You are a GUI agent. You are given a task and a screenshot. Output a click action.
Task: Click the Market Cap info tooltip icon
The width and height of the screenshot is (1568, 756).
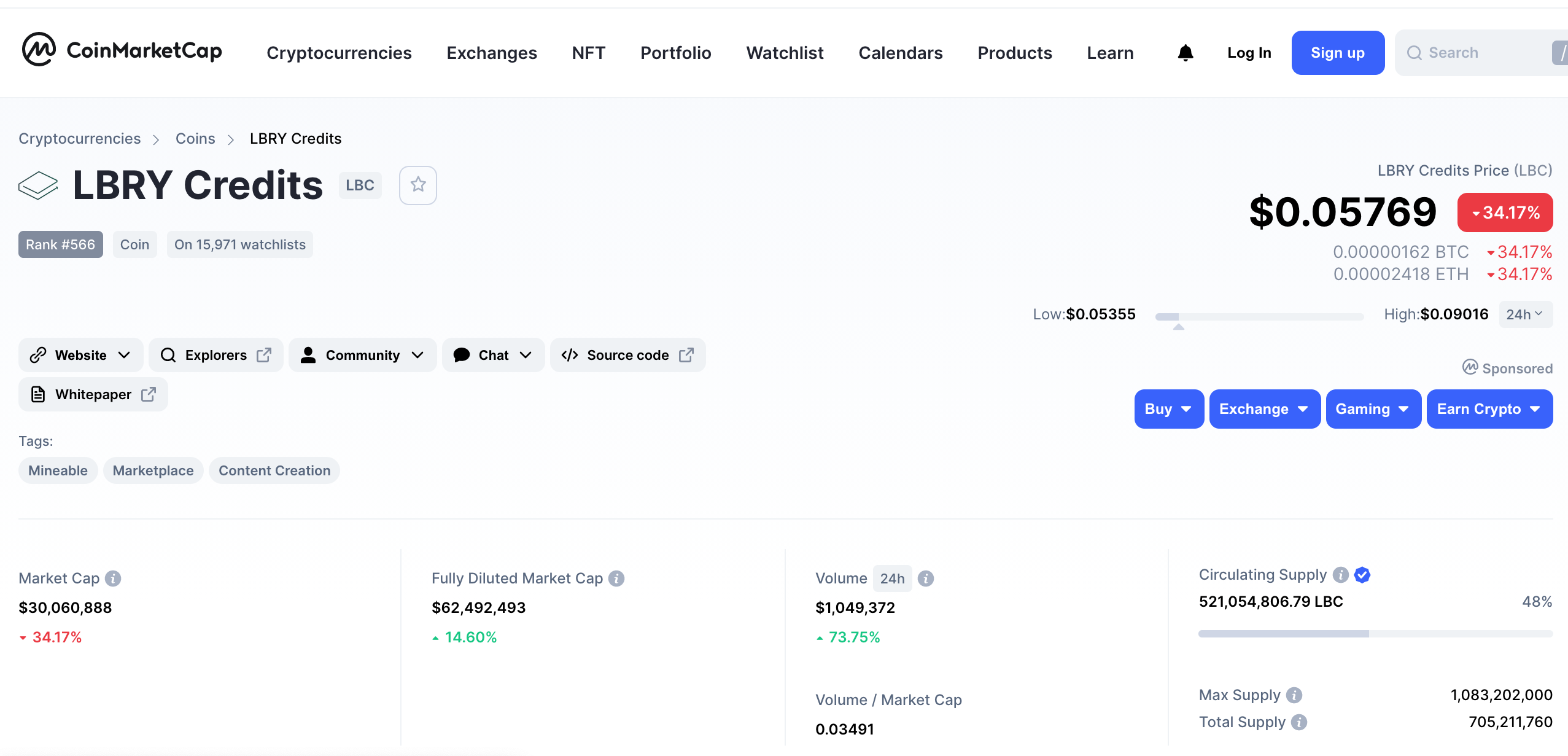(x=114, y=578)
